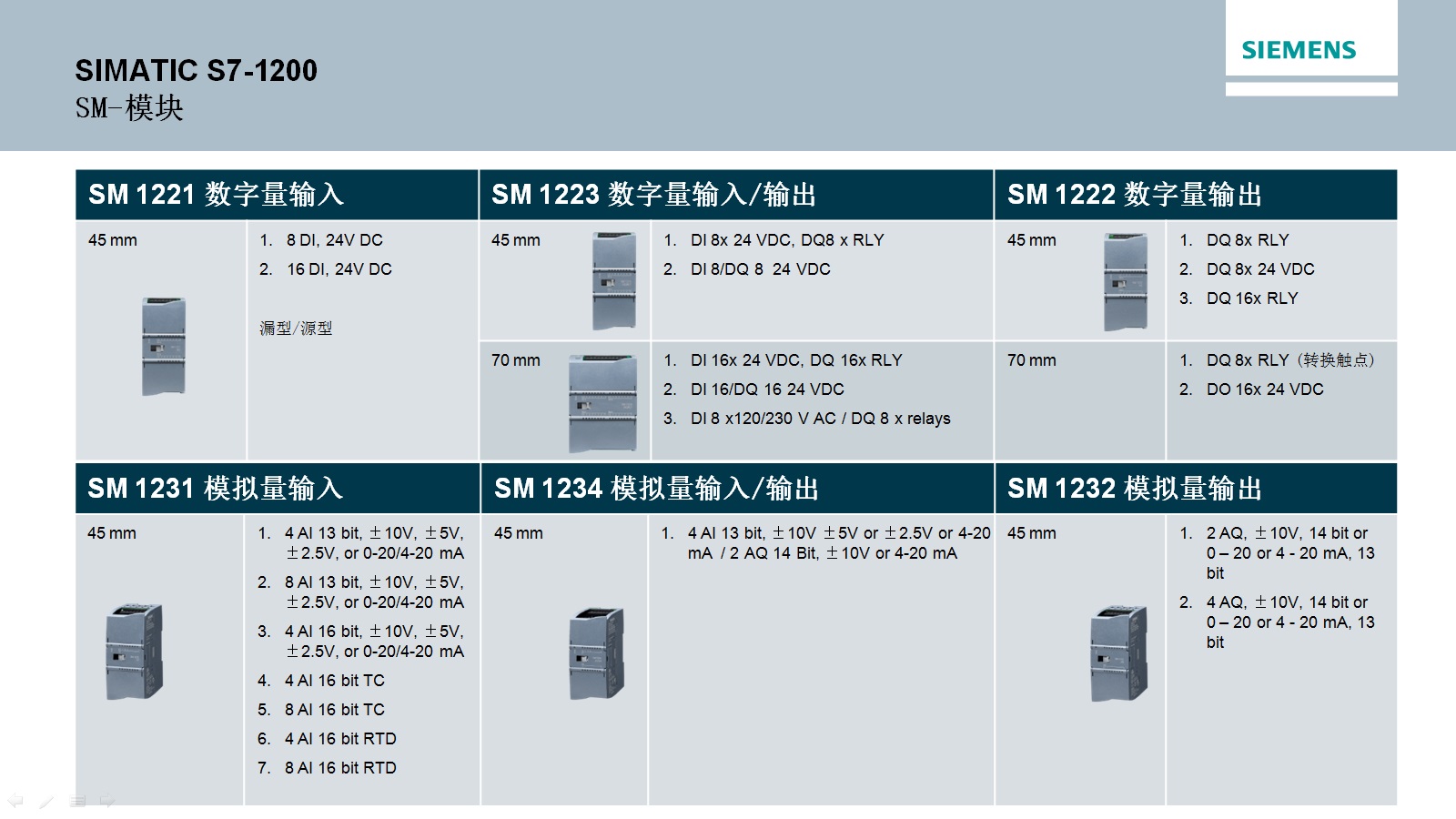Open the slideshow pen pointer options icon
The image size is (1456, 819).
pyautogui.click(x=46, y=801)
